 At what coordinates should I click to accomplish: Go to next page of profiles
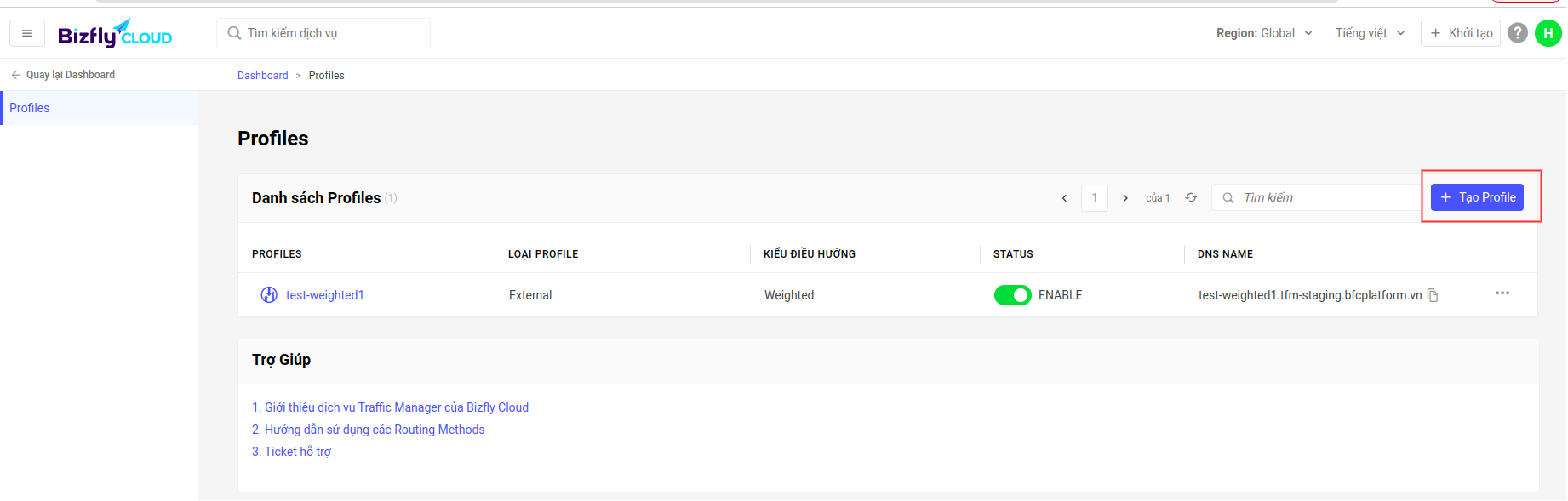click(1125, 198)
